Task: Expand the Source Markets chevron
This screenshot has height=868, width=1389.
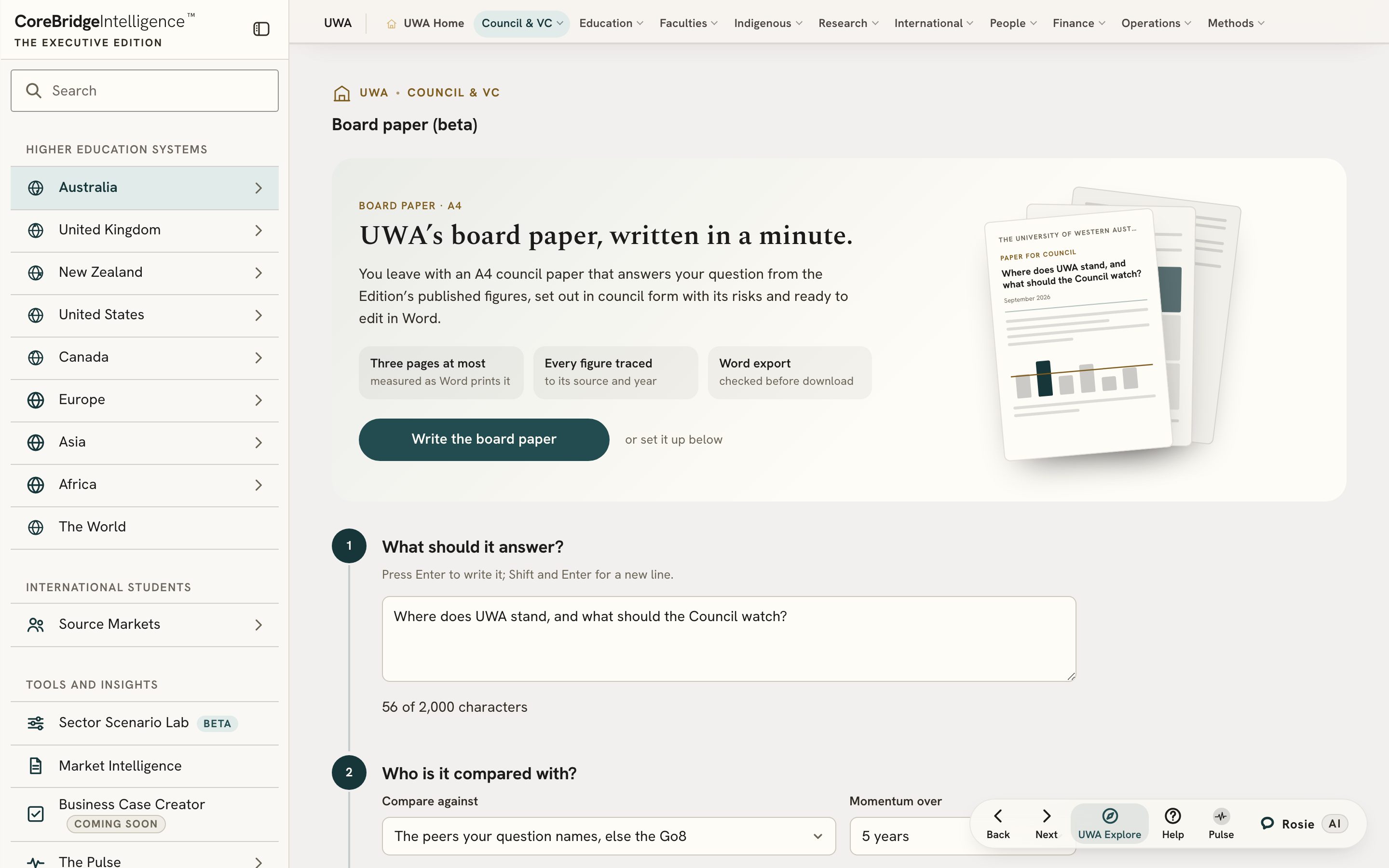Action: 259,625
